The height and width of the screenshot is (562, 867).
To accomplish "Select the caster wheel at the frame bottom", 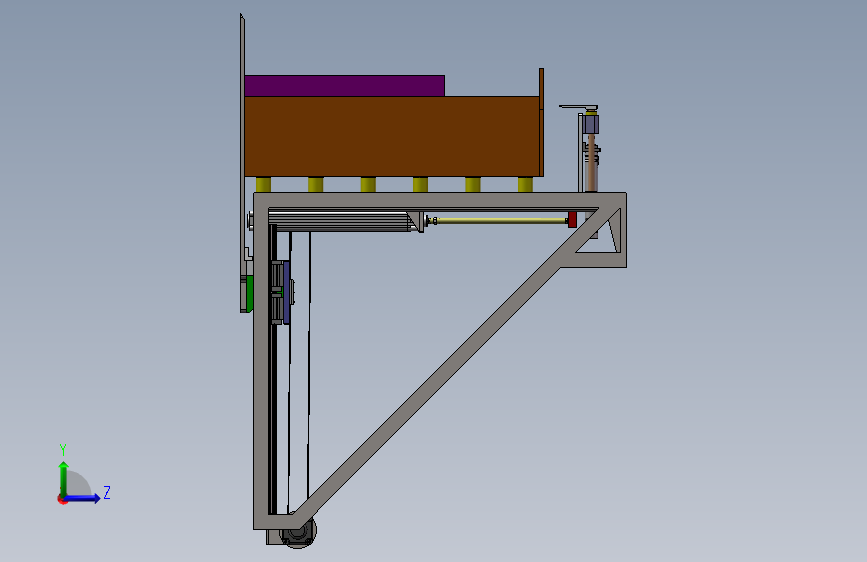I will pos(299,533).
